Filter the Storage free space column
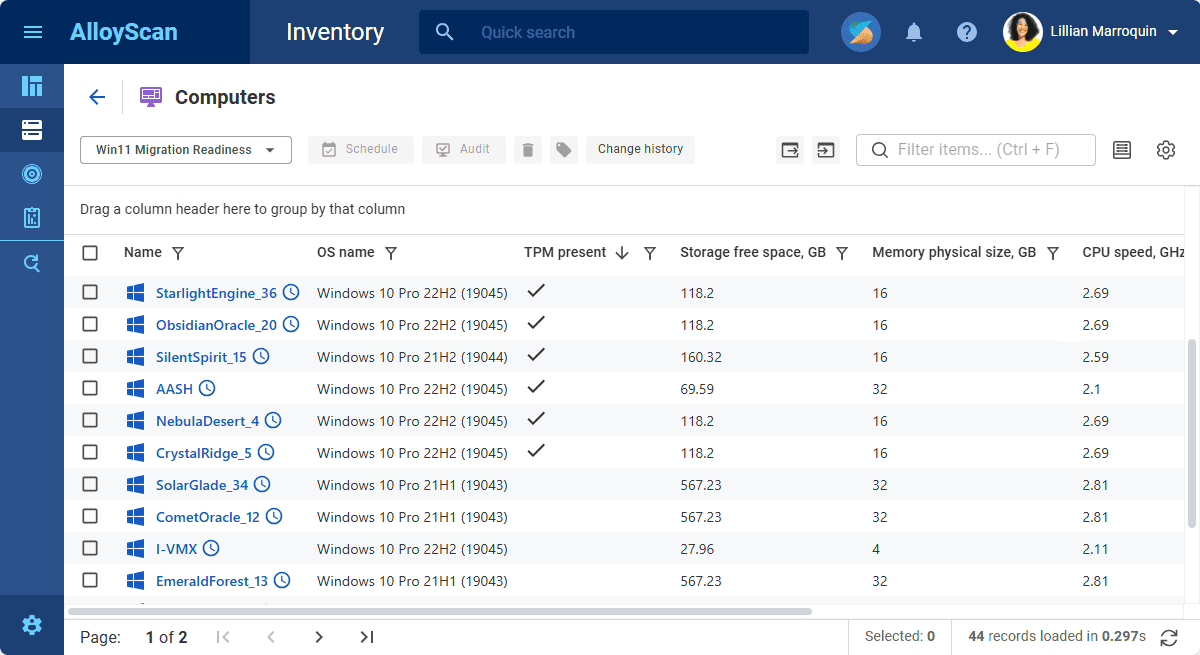The width and height of the screenshot is (1200, 655). point(842,253)
